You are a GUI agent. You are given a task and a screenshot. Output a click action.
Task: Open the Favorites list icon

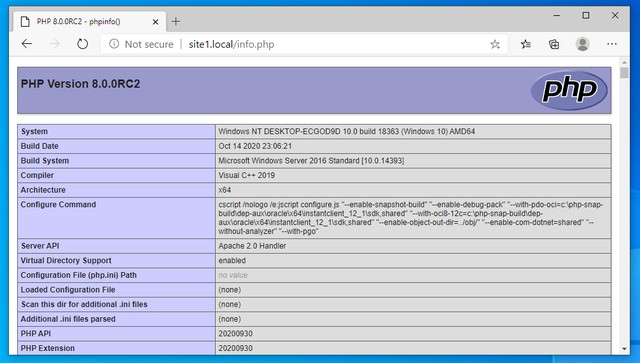(x=526, y=44)
